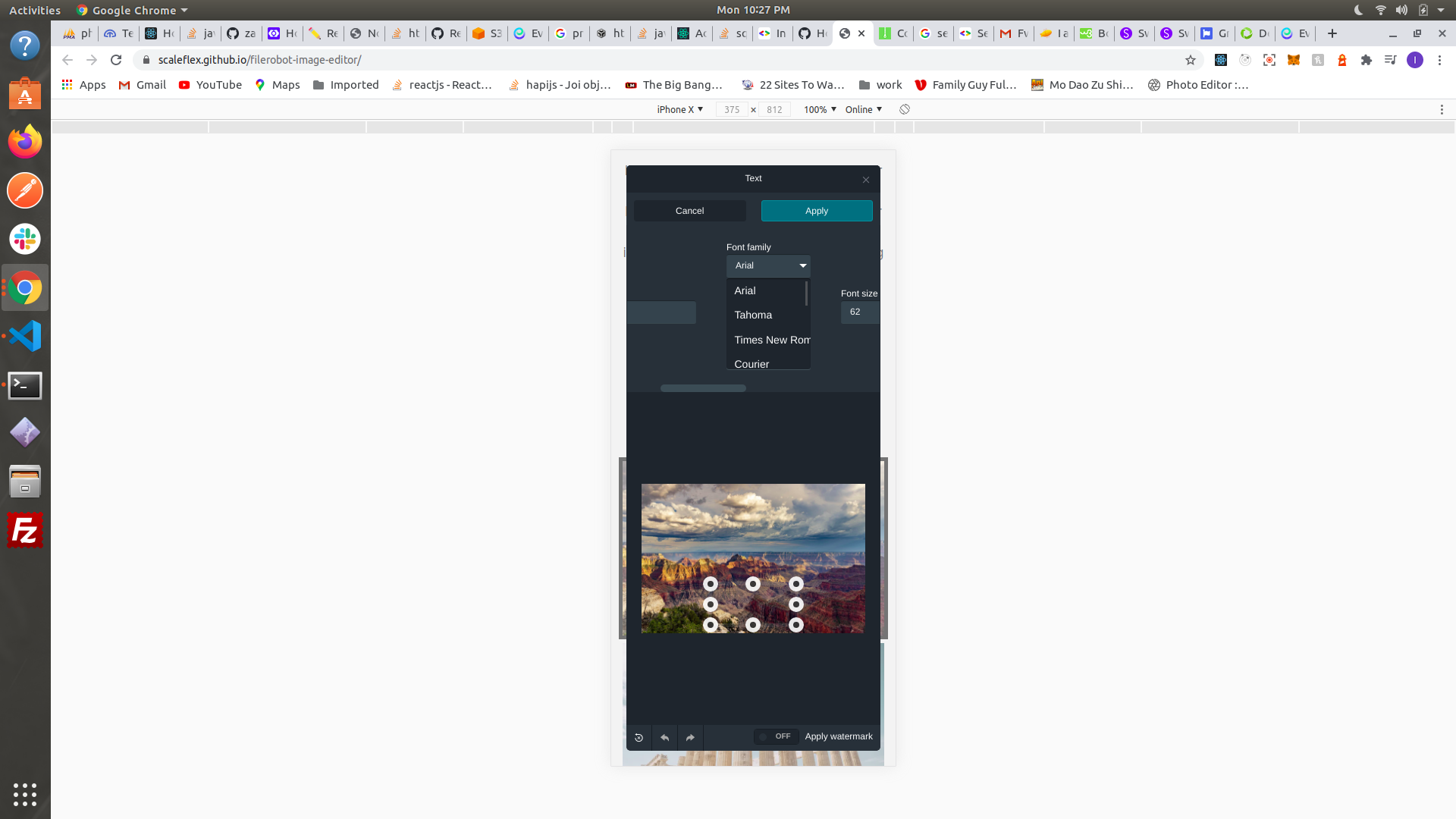Close the Text panel

click(x=865, y=180)
